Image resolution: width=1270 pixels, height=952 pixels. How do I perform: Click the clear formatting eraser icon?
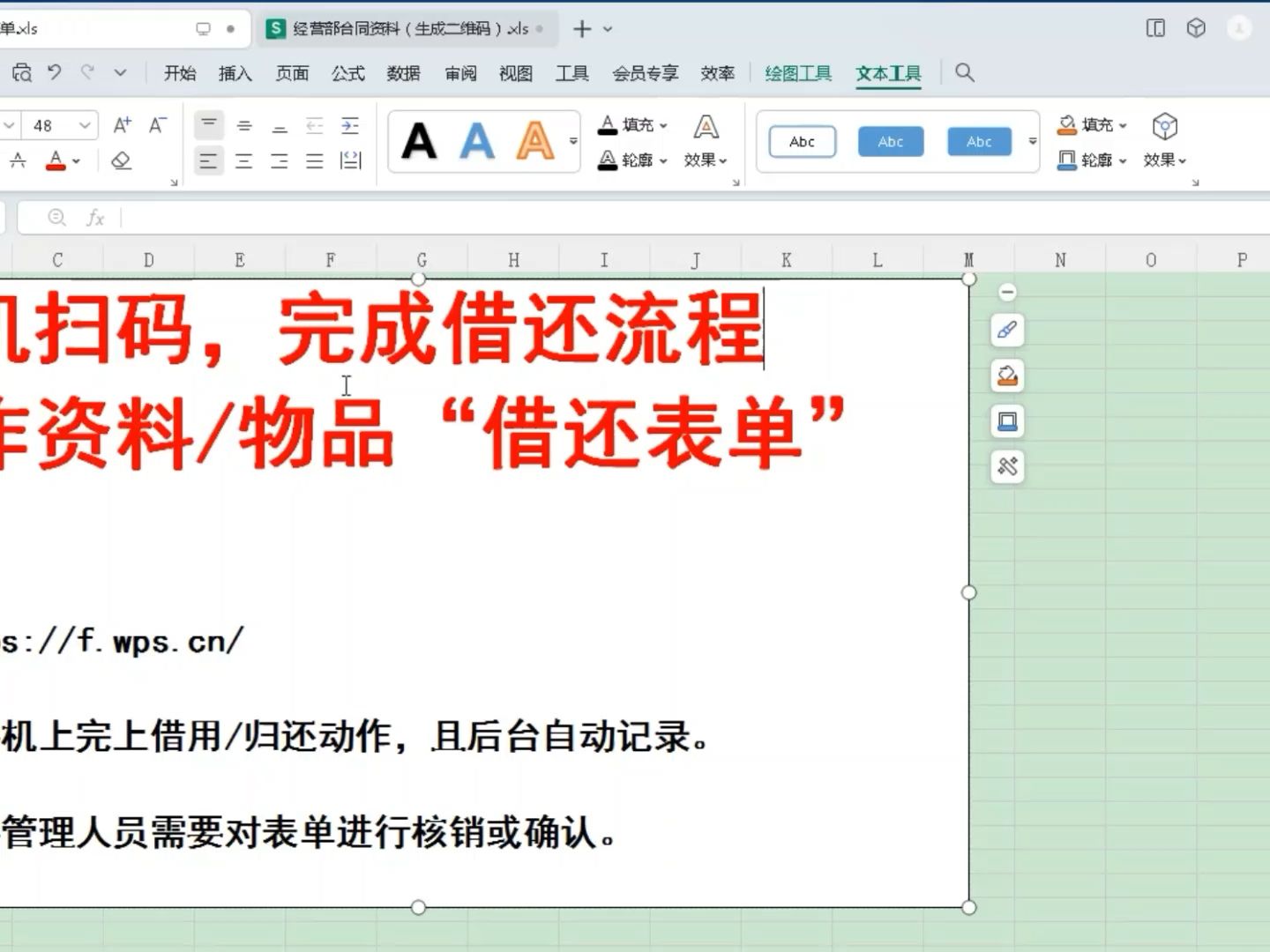121,160
